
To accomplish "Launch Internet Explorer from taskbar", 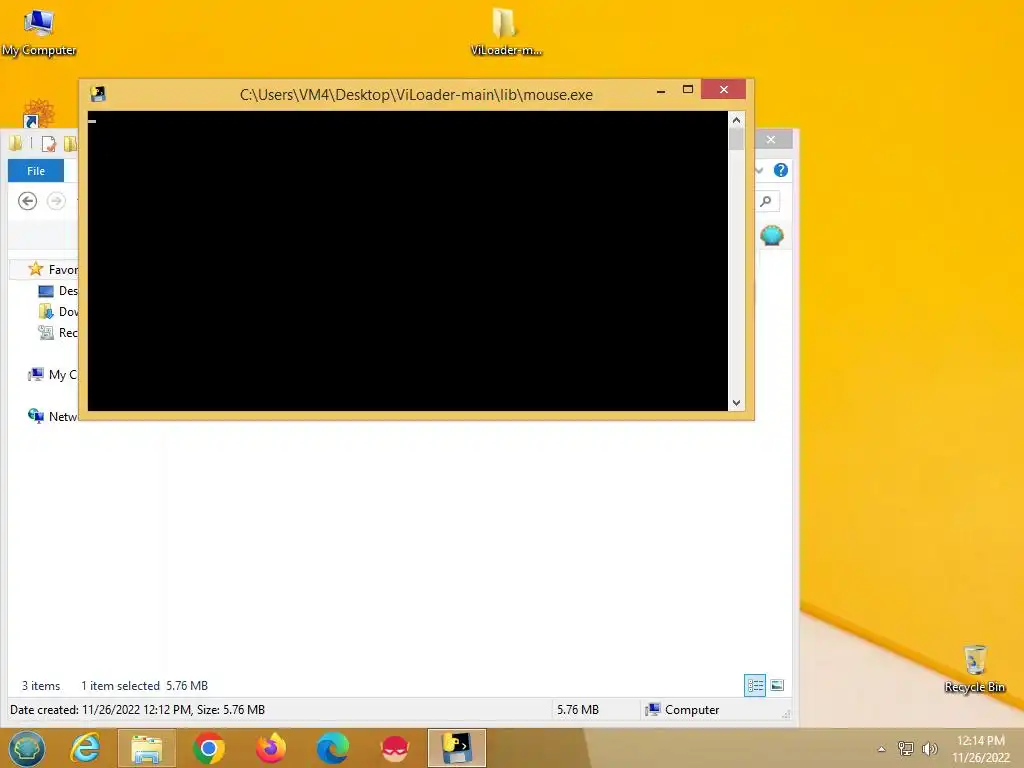I will (x=85, y=748).
